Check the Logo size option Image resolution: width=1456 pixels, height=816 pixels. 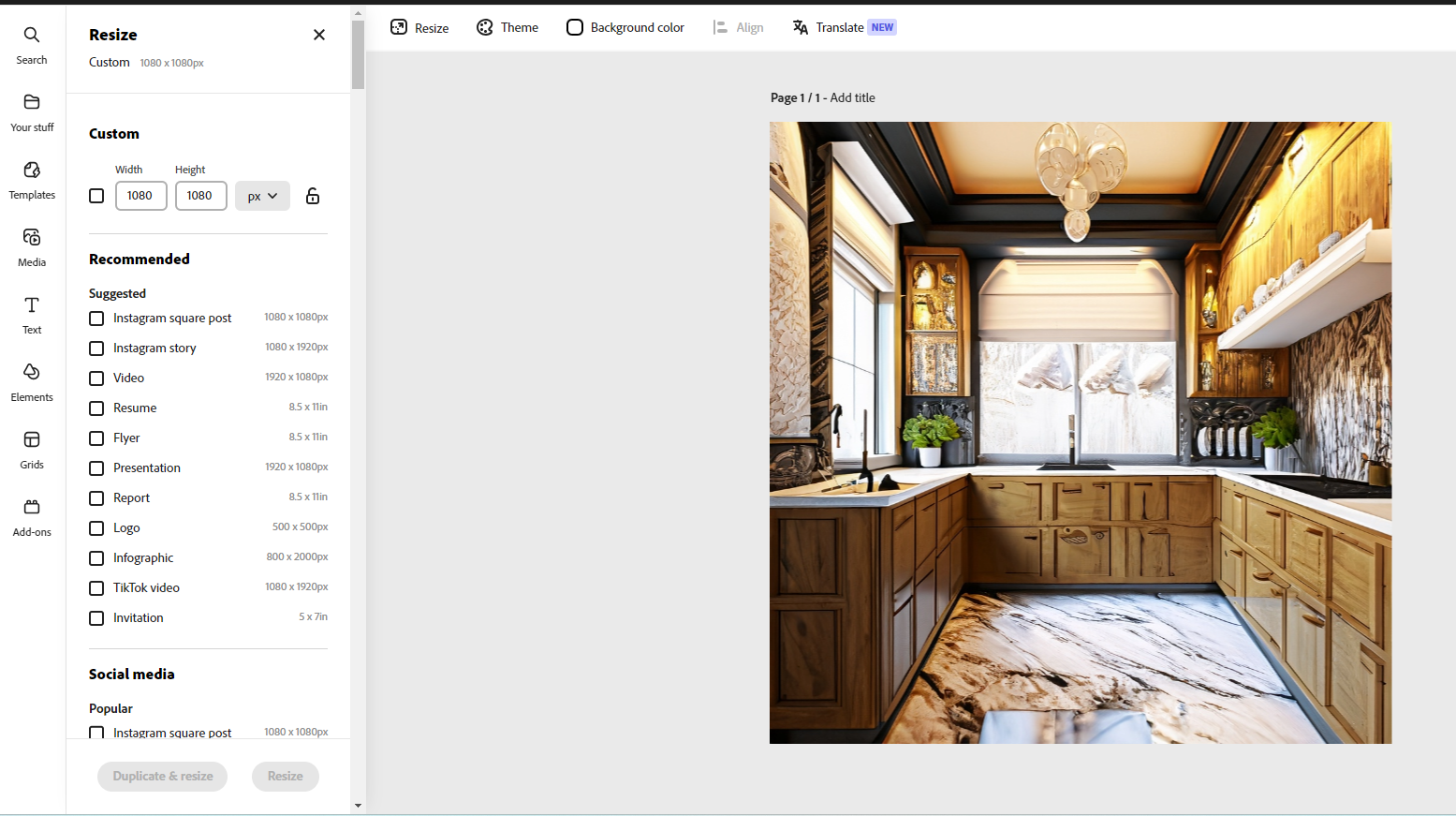click(x=96, y=528)
